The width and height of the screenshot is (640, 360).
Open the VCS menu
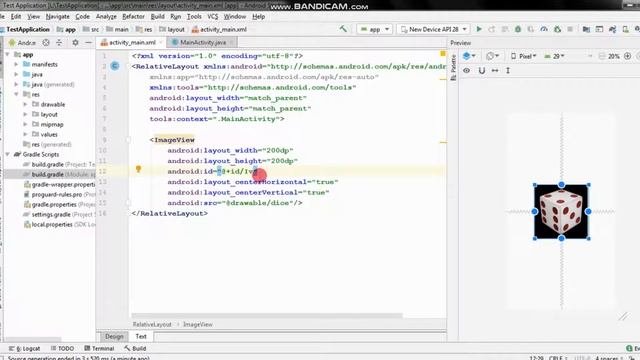tap(213, 16)
